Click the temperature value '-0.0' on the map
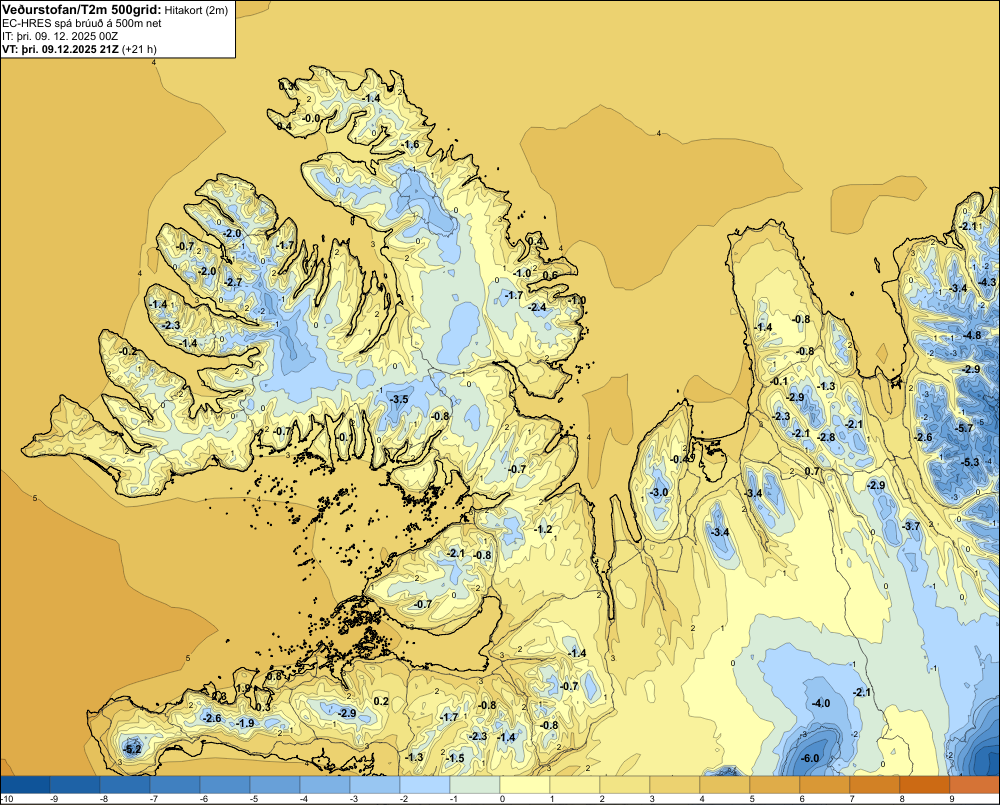Viewport: 1000px width, 805px height. 312,118
